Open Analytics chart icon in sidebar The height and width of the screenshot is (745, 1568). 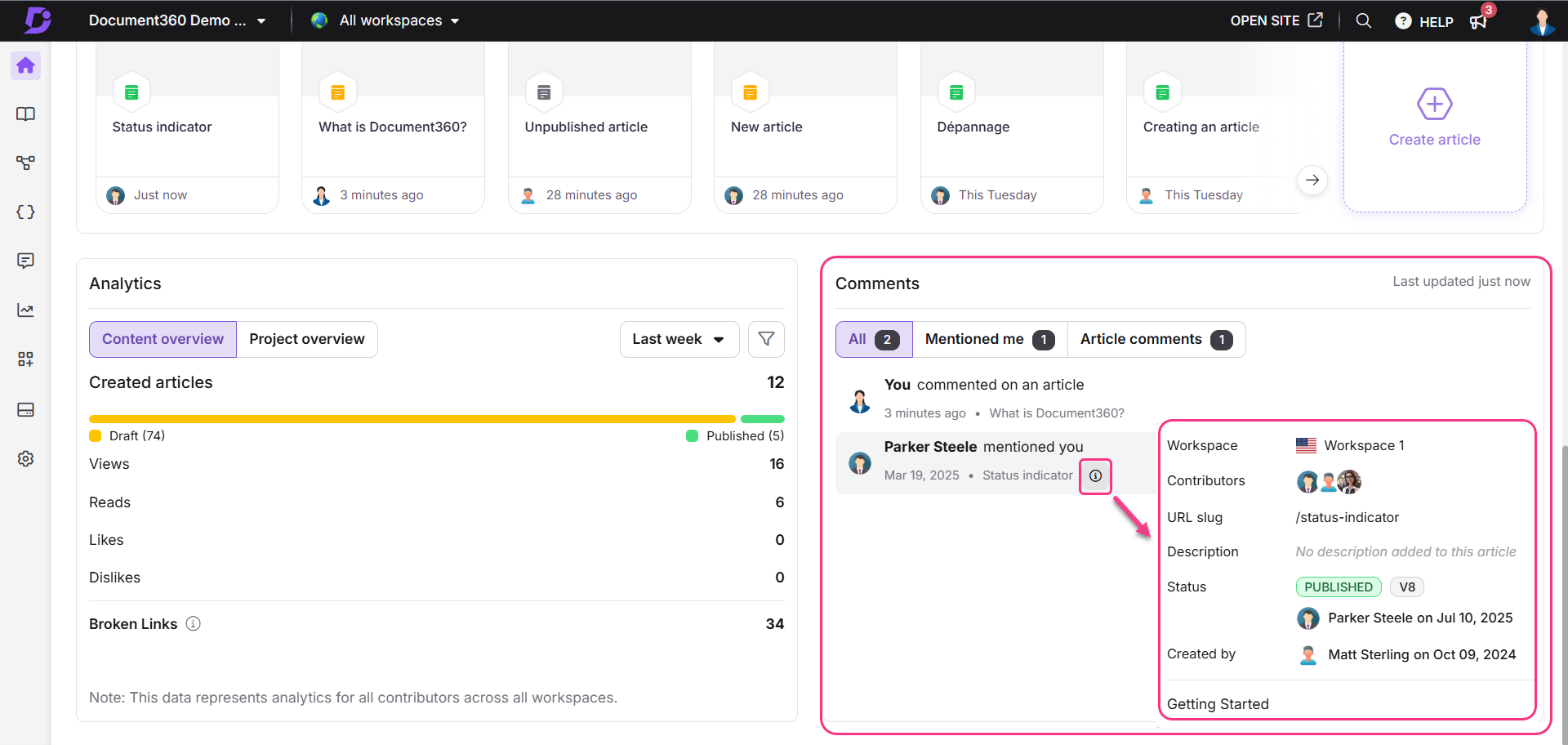[x=25, y=310]
